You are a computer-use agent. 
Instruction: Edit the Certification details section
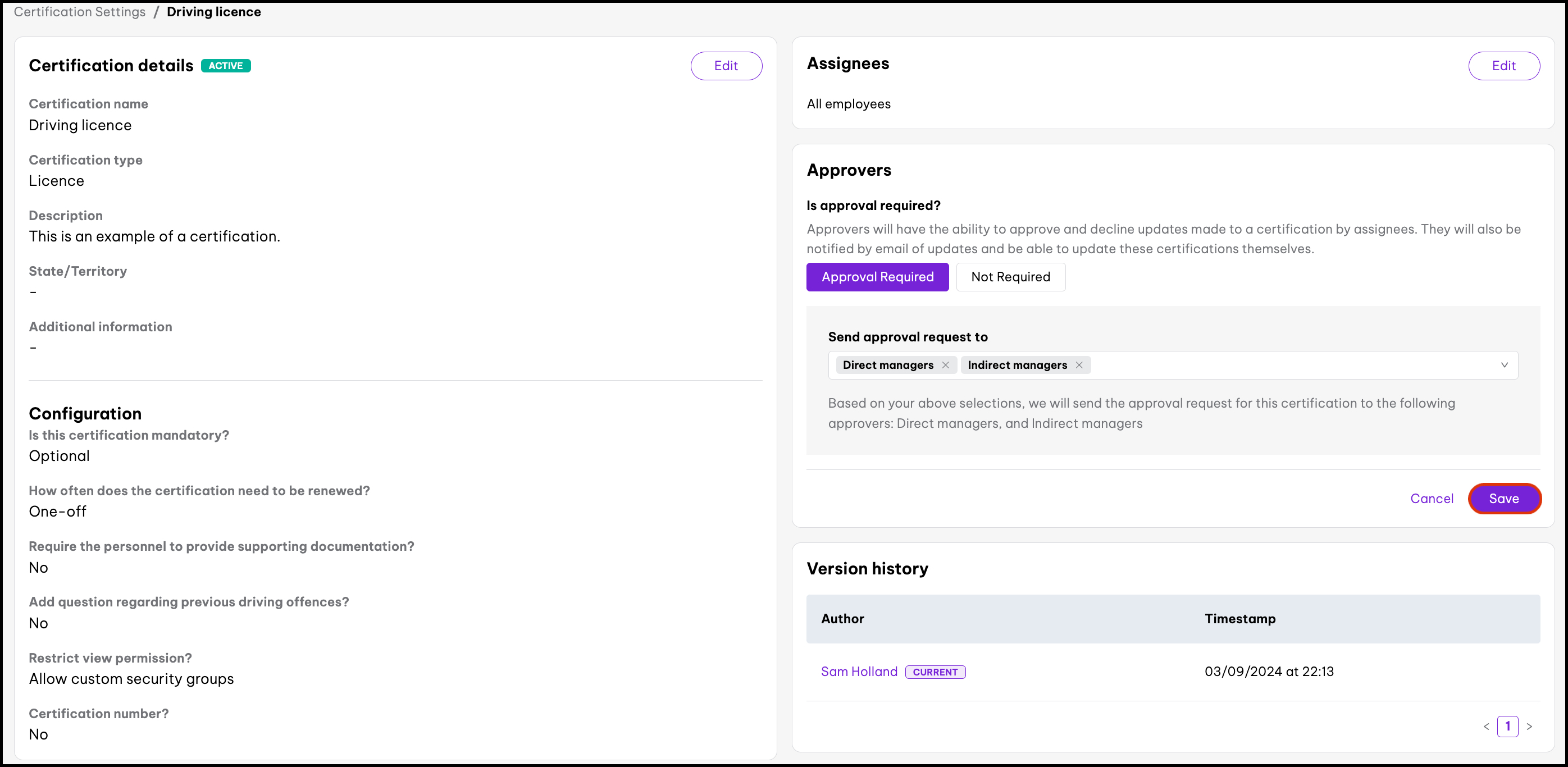(726, 66)
